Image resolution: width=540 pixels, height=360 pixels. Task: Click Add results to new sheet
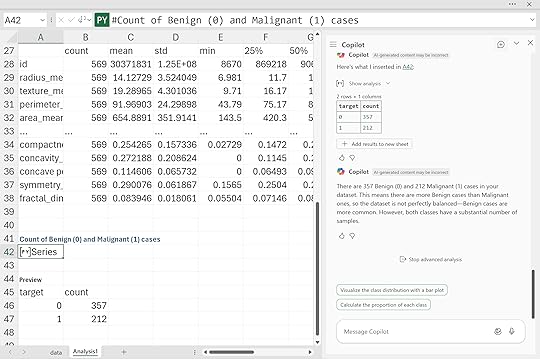(374, 144)
